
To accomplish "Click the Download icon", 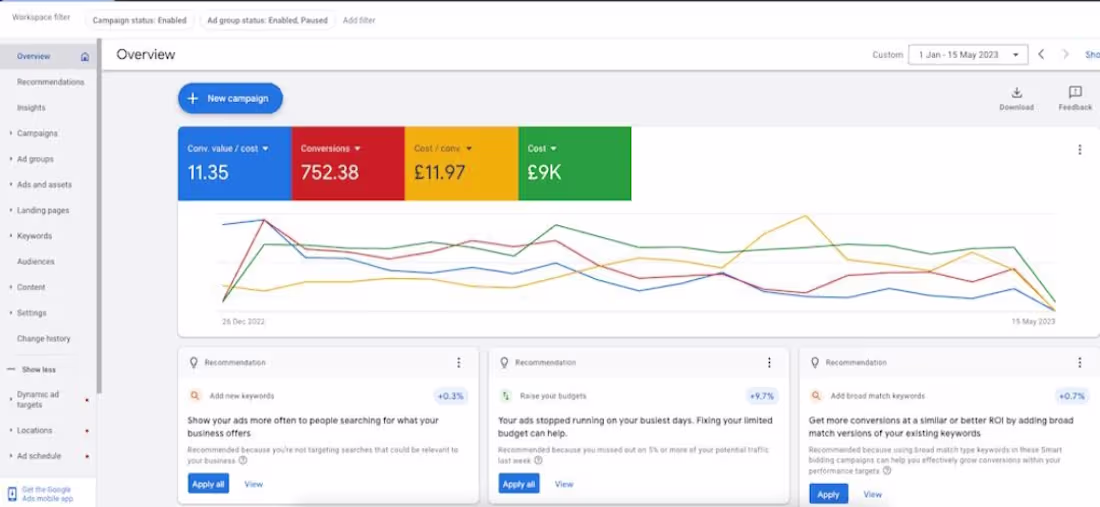I will pos(1017,93).
